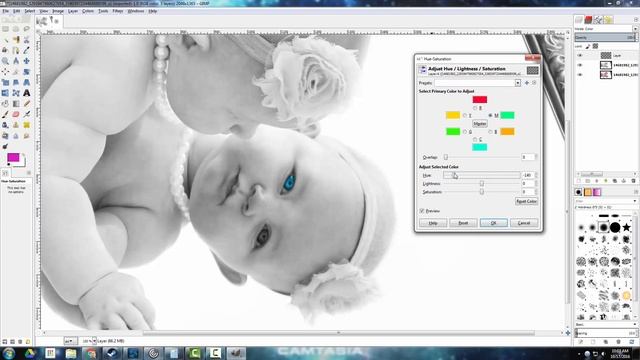Click the Master button

coord(480,124)
